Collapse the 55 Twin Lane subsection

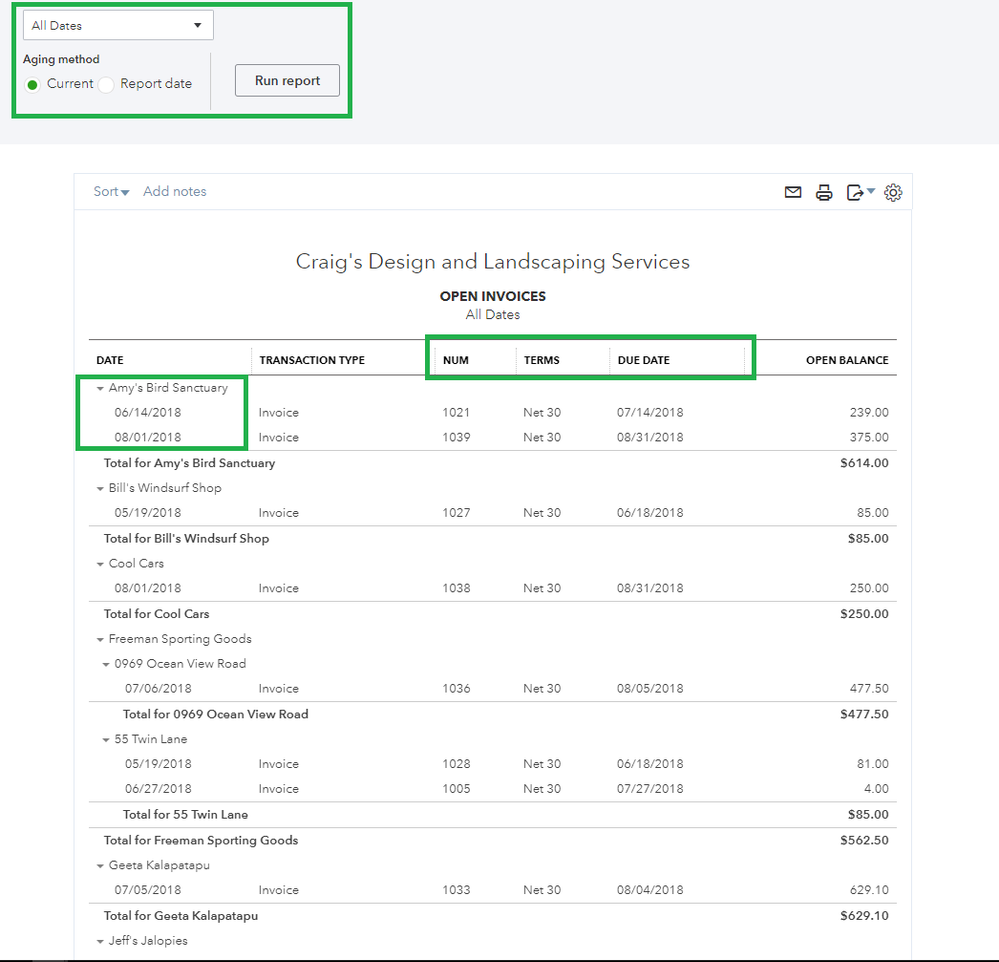click(x=107, y=738)
